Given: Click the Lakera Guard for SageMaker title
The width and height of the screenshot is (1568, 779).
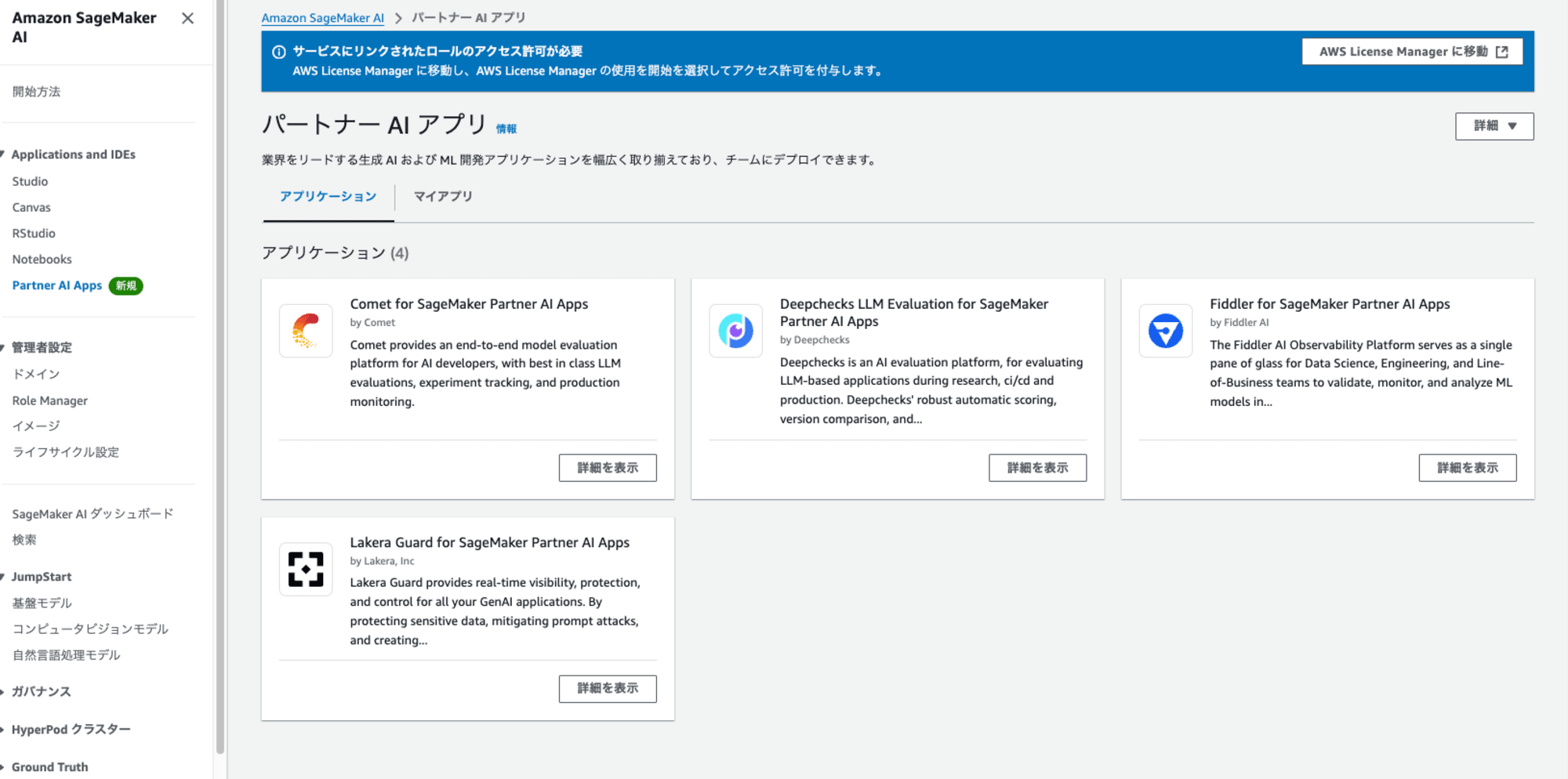Looking at the screenshot, I should 489,542.
